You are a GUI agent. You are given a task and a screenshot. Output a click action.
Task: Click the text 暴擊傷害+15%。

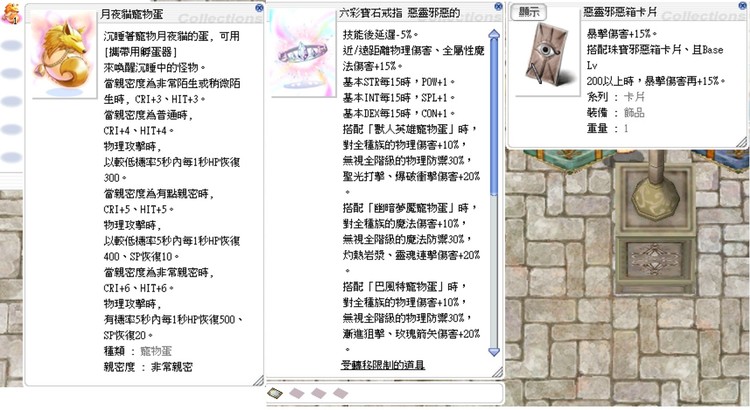coord(622,33)
